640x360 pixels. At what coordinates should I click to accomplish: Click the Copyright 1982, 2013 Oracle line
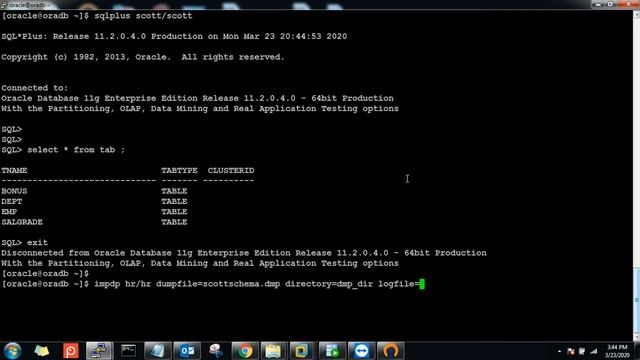143,57
